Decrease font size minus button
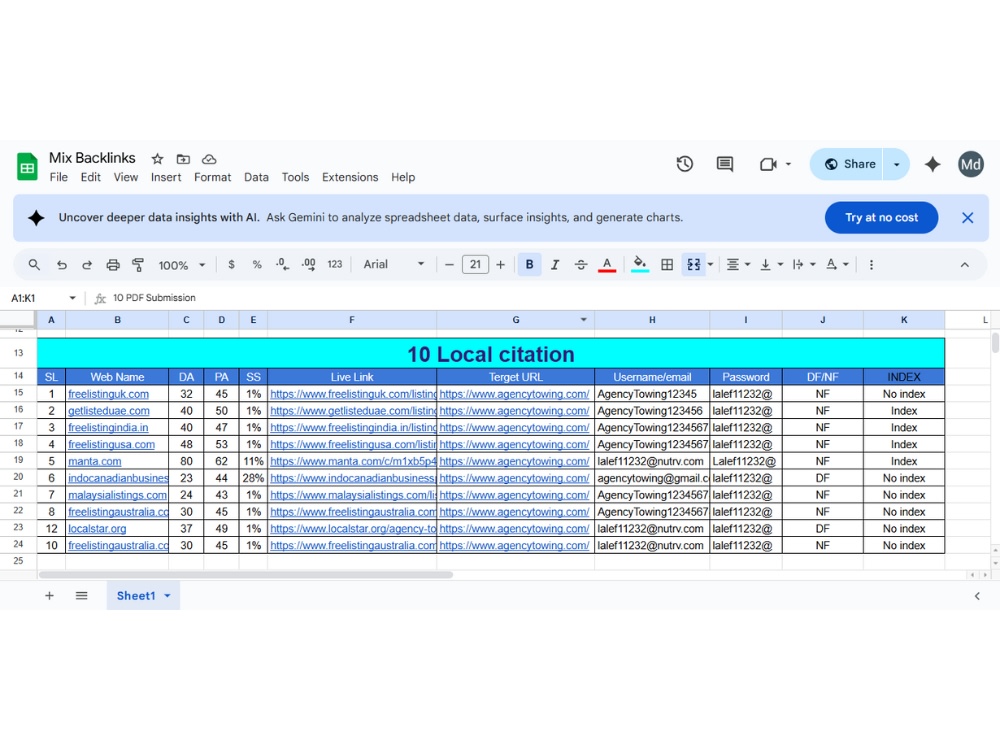This screenshot has width=1000, height=750. (x=449, y=265)
